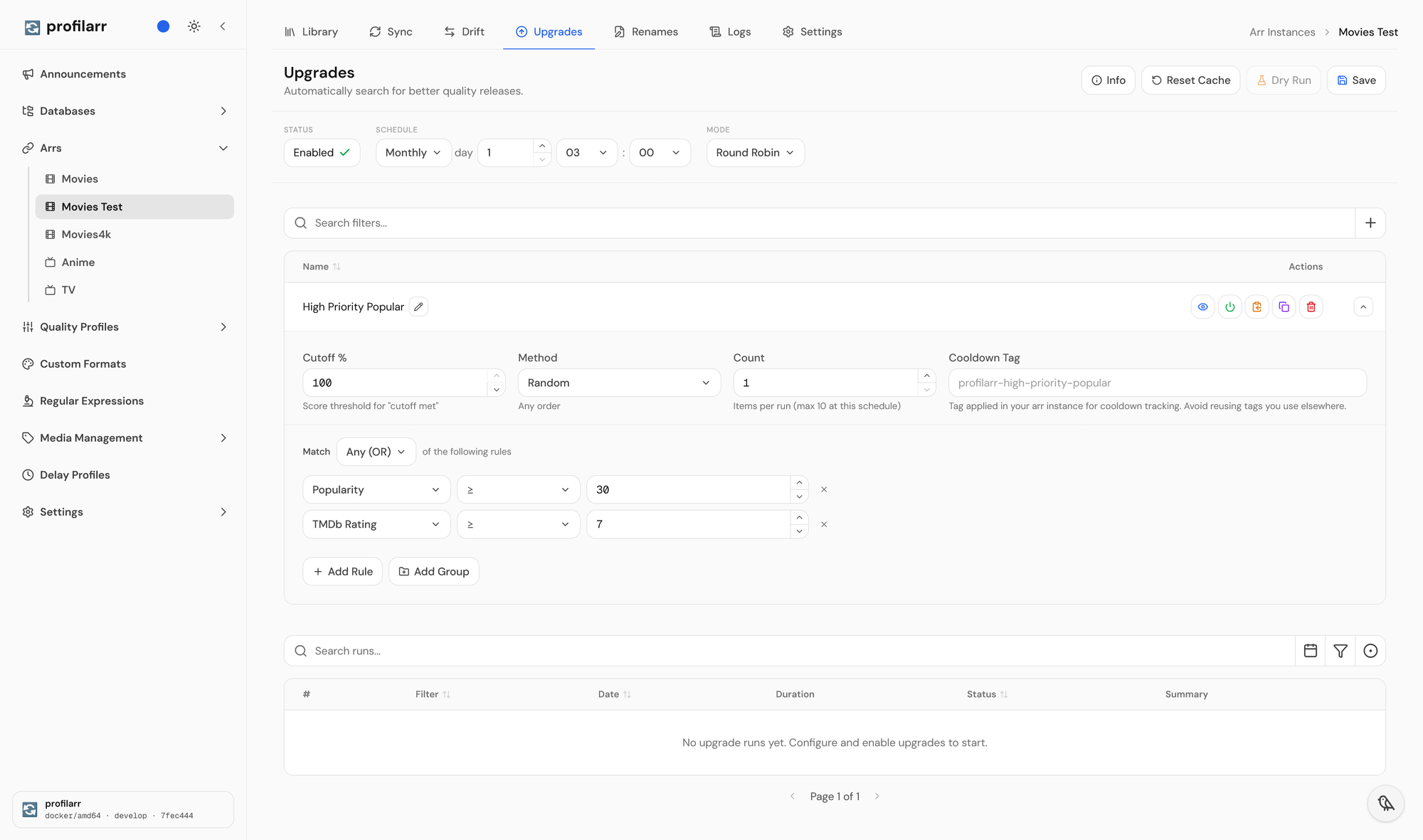Toggle light/dark theme sun icon
The width and height of the screenshot is (1423, 840).
pyautogui.click(x=194, y=26)
